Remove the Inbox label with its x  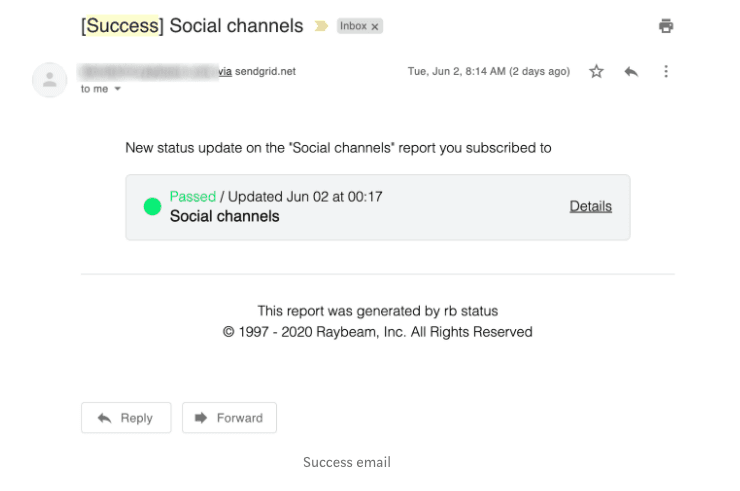point(375,27)
